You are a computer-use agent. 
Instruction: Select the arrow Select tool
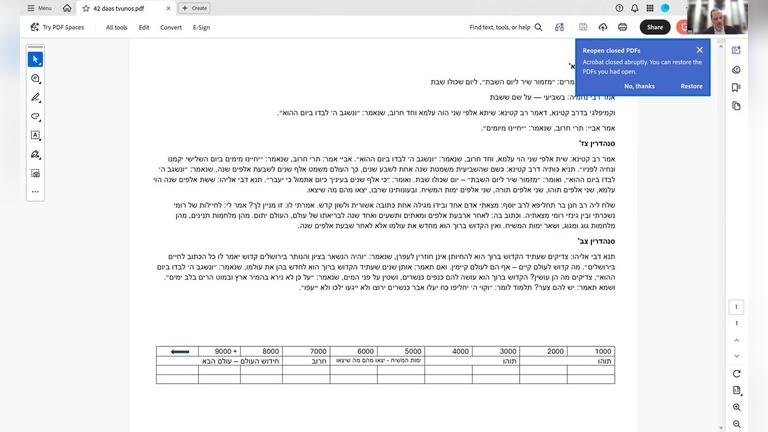point(35,59)
